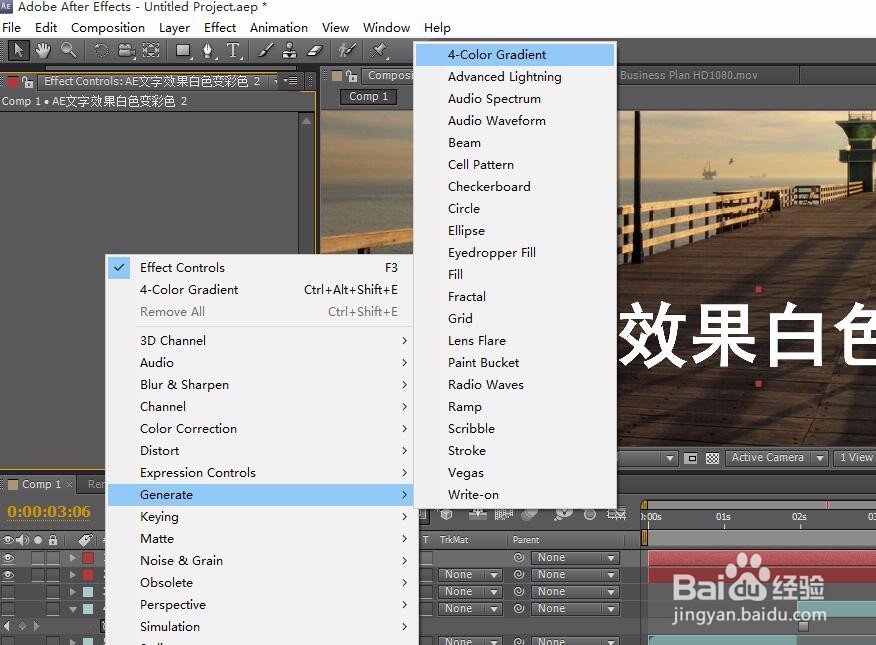Select the Brush tool
The height and width of the screenshot is (645, 876).
[265, 51]
